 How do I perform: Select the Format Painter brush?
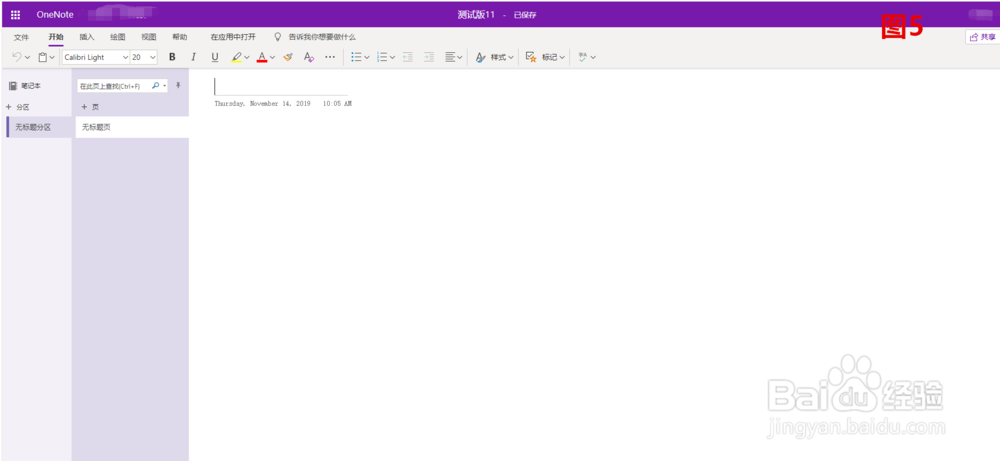(x=288, y=57)
